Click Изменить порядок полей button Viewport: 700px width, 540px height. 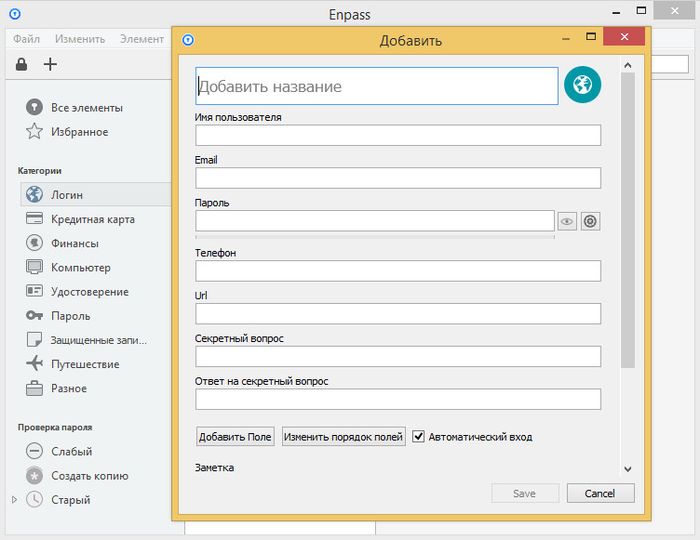click(343, 437)
